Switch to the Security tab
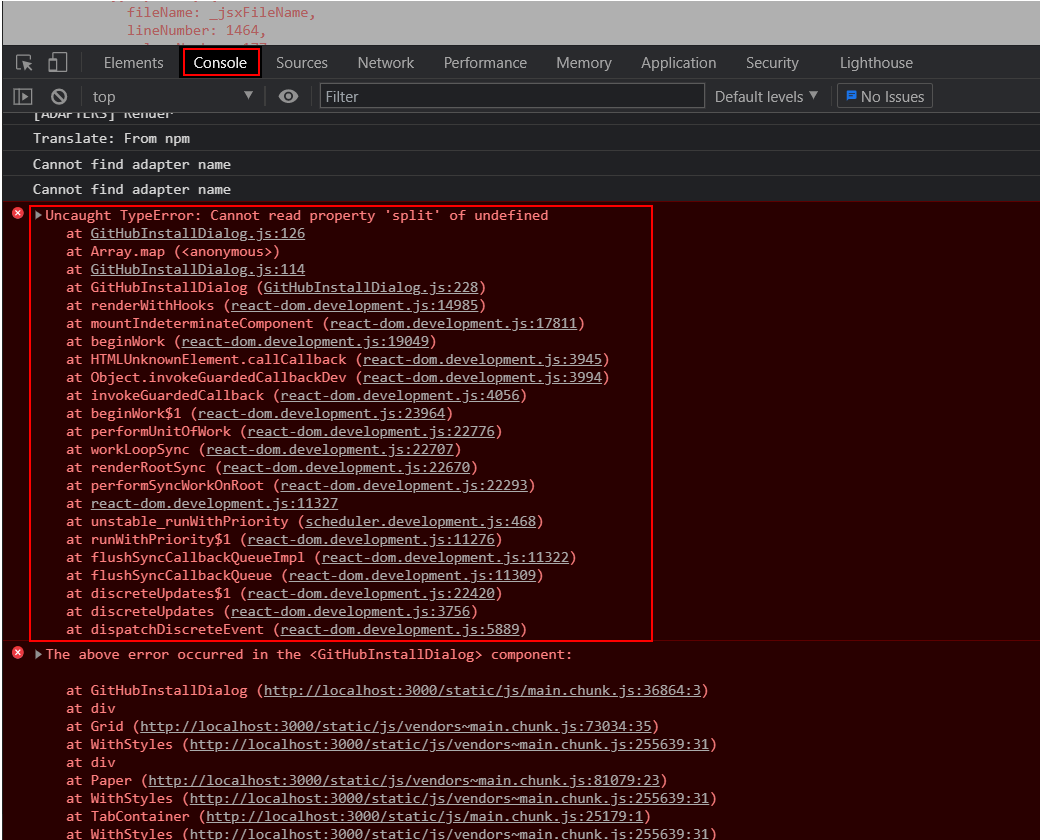 (x=772, y=63)
